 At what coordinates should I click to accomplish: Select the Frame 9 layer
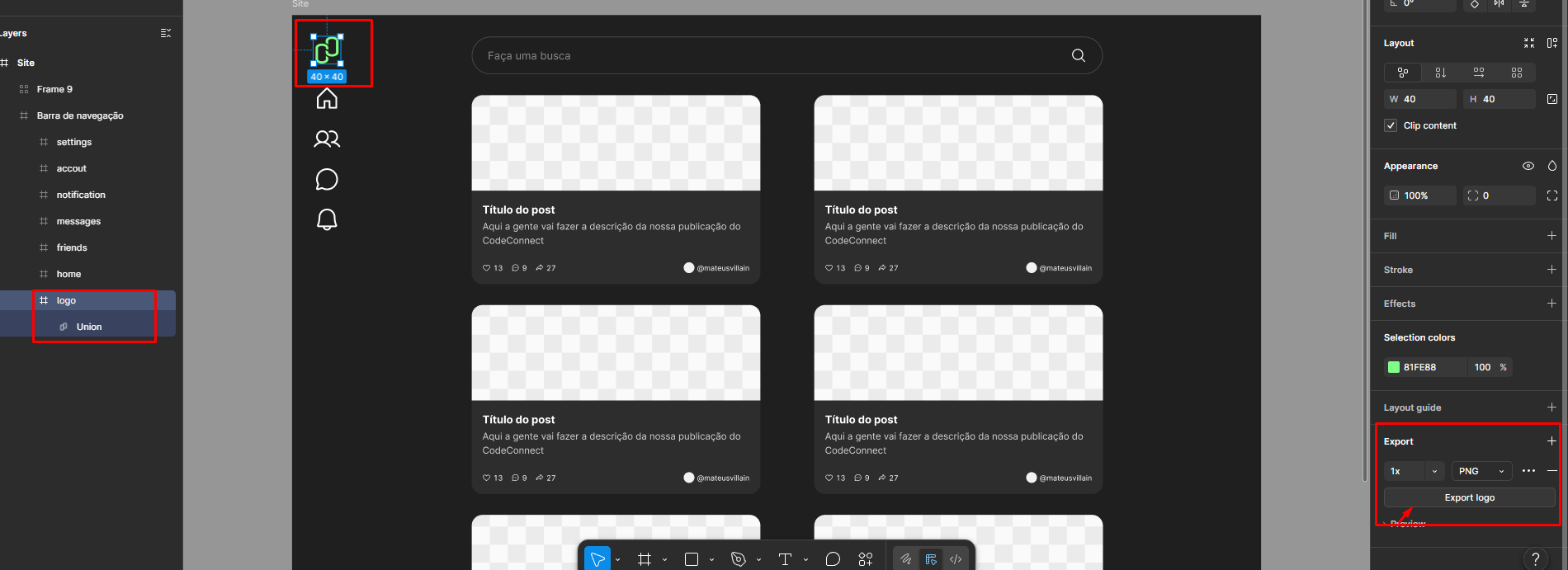point(54,89)
